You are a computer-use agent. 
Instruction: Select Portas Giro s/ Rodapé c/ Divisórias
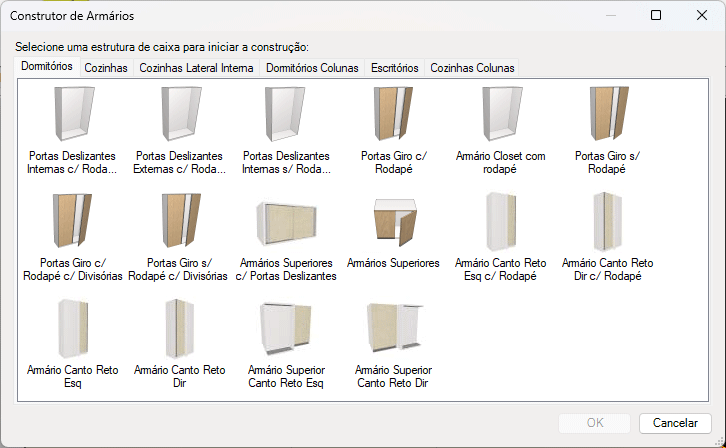click(178, 223)
